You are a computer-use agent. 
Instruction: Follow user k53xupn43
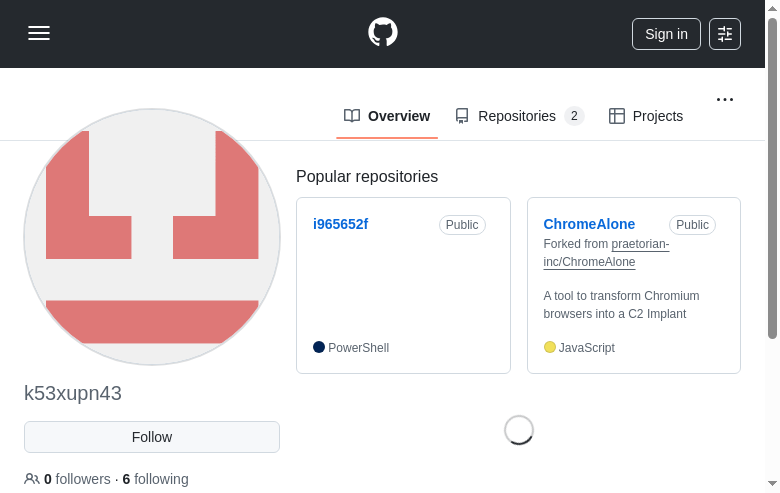(x=152, y=437)
